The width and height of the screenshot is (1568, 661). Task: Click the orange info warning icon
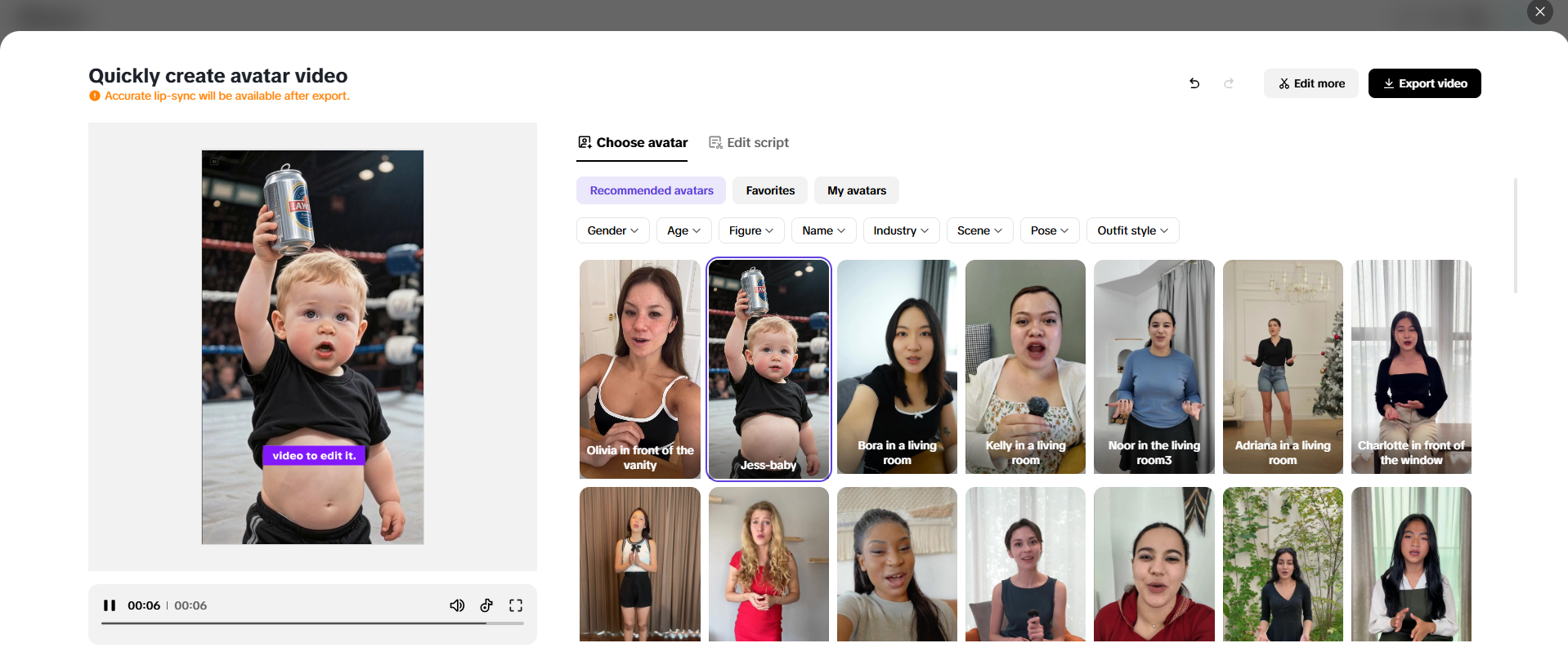[x=95, y=96]
